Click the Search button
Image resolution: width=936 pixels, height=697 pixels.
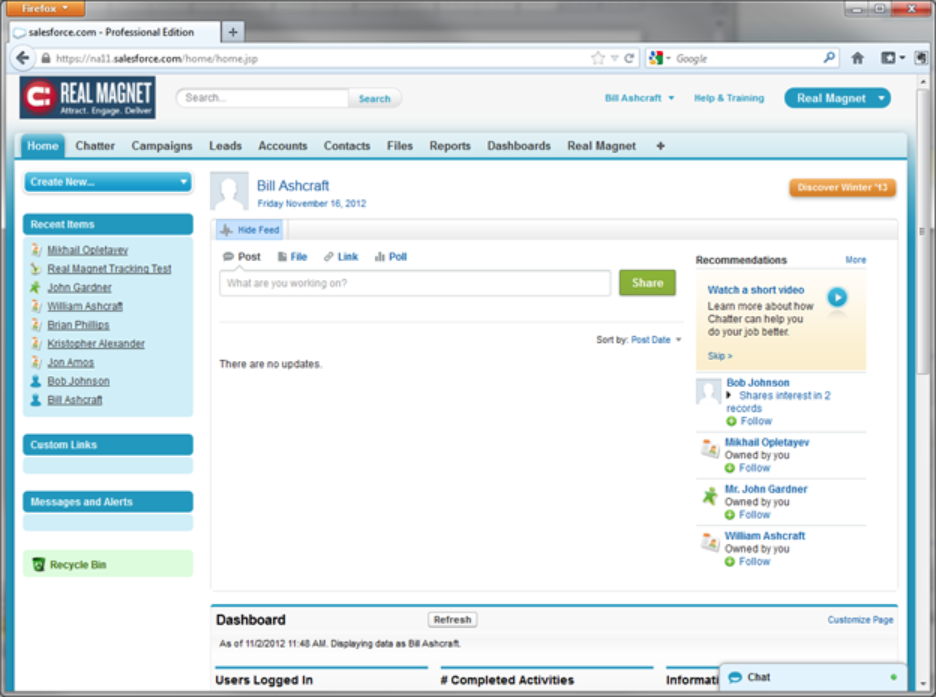point(374,98)
